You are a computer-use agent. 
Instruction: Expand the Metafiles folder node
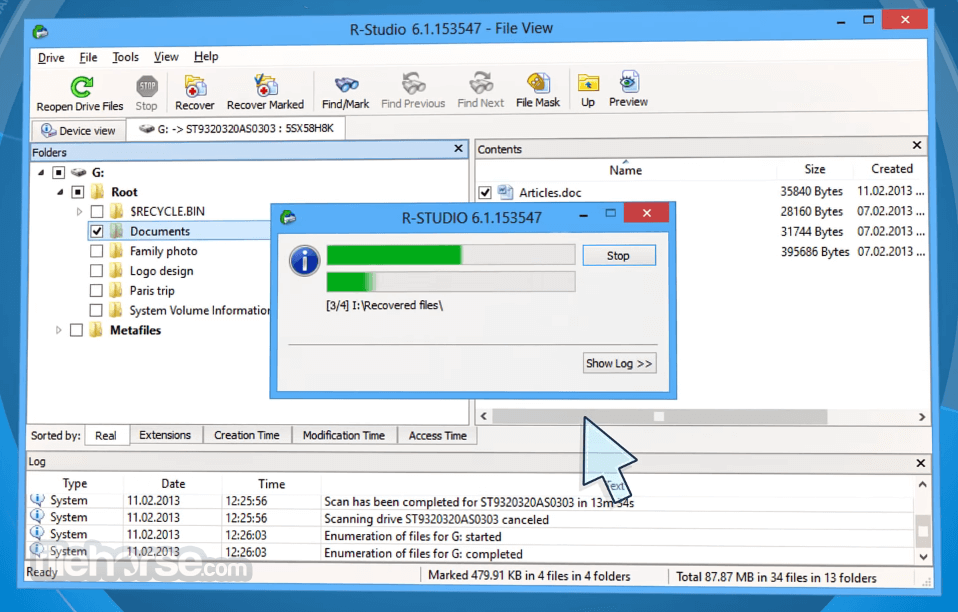(x=59, y=330)
